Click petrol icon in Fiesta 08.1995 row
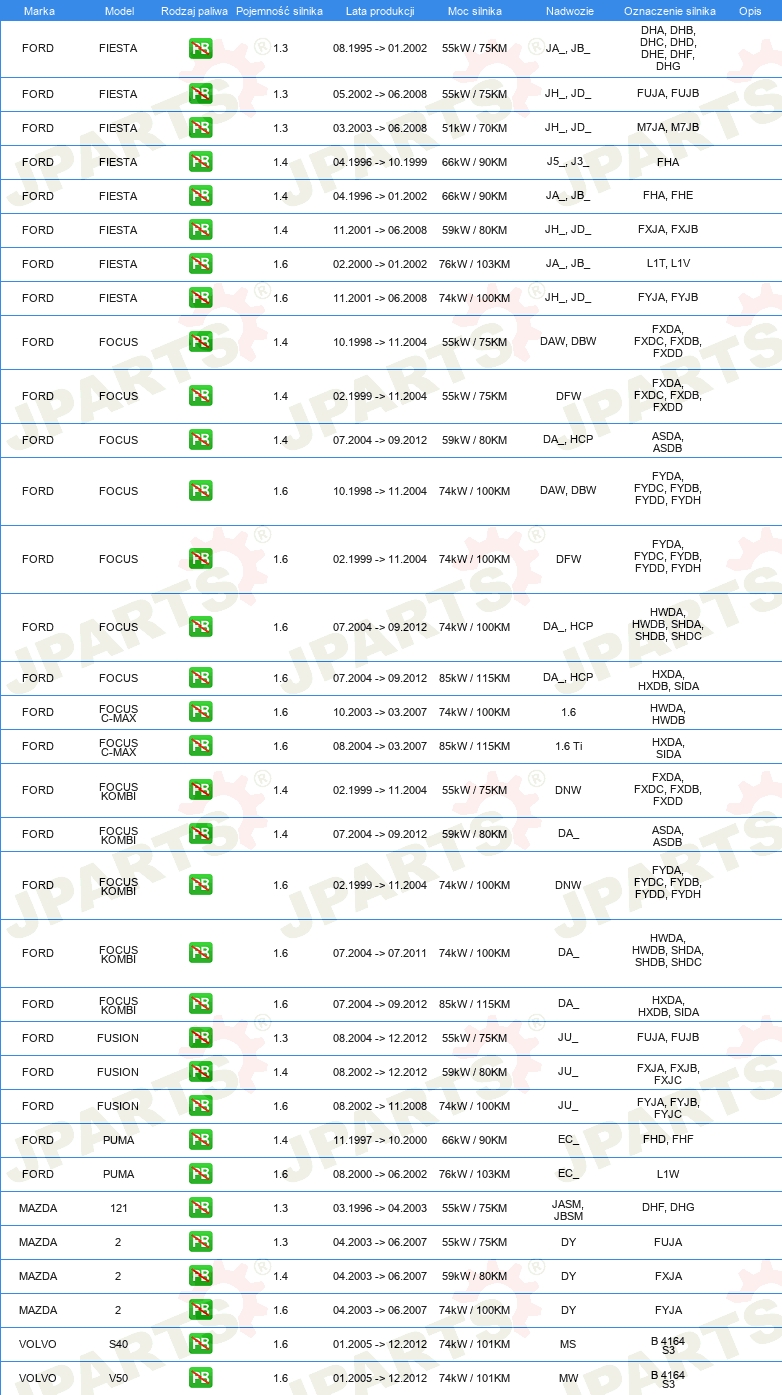Screen dimensions: 782x1395 pos(201,48)
